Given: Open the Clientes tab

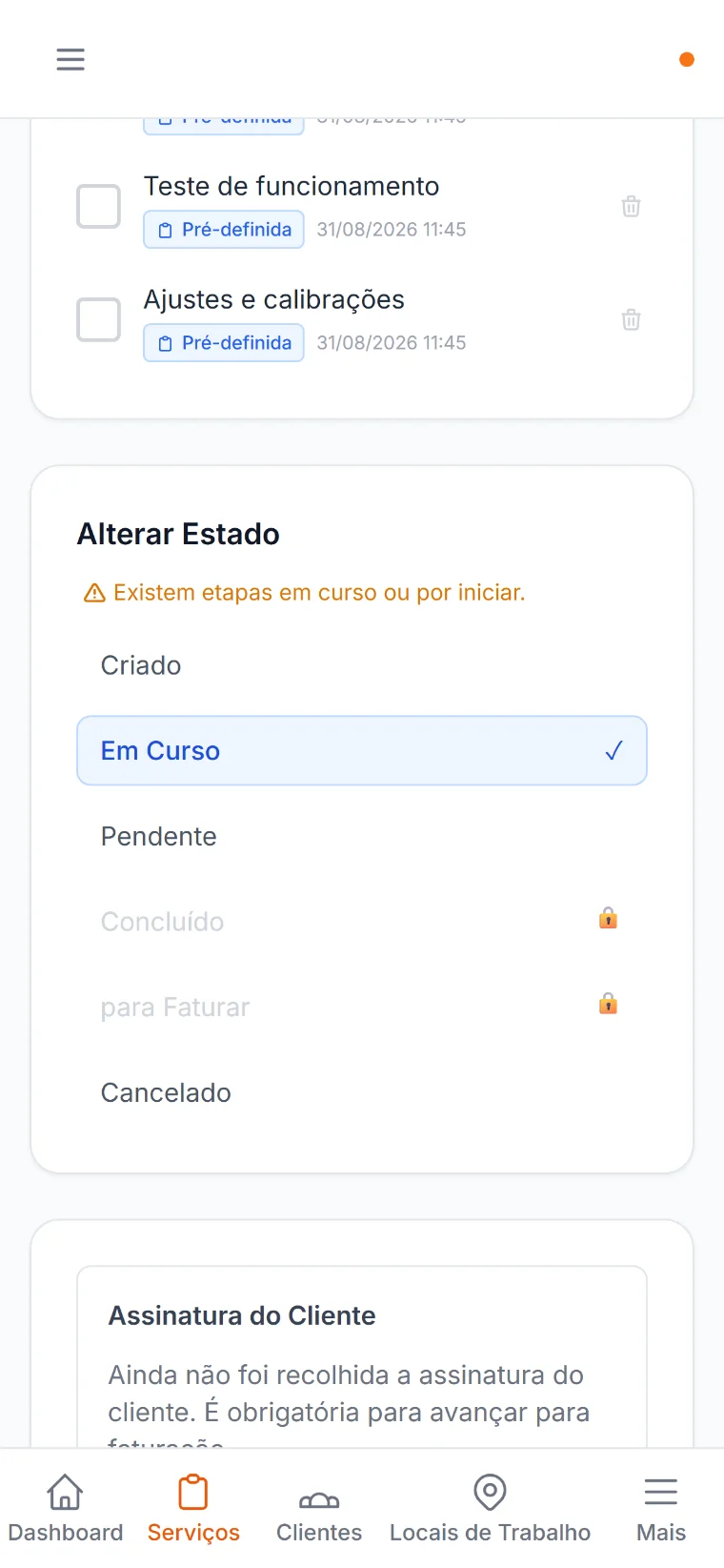Looking at the screenshot, I should point(319,1509).
